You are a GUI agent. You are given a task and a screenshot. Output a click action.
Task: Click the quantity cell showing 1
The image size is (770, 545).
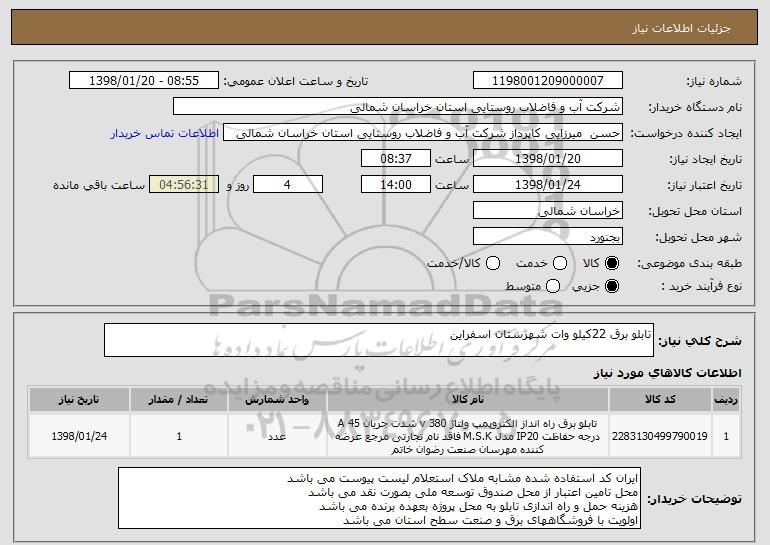tap(179, 436)
